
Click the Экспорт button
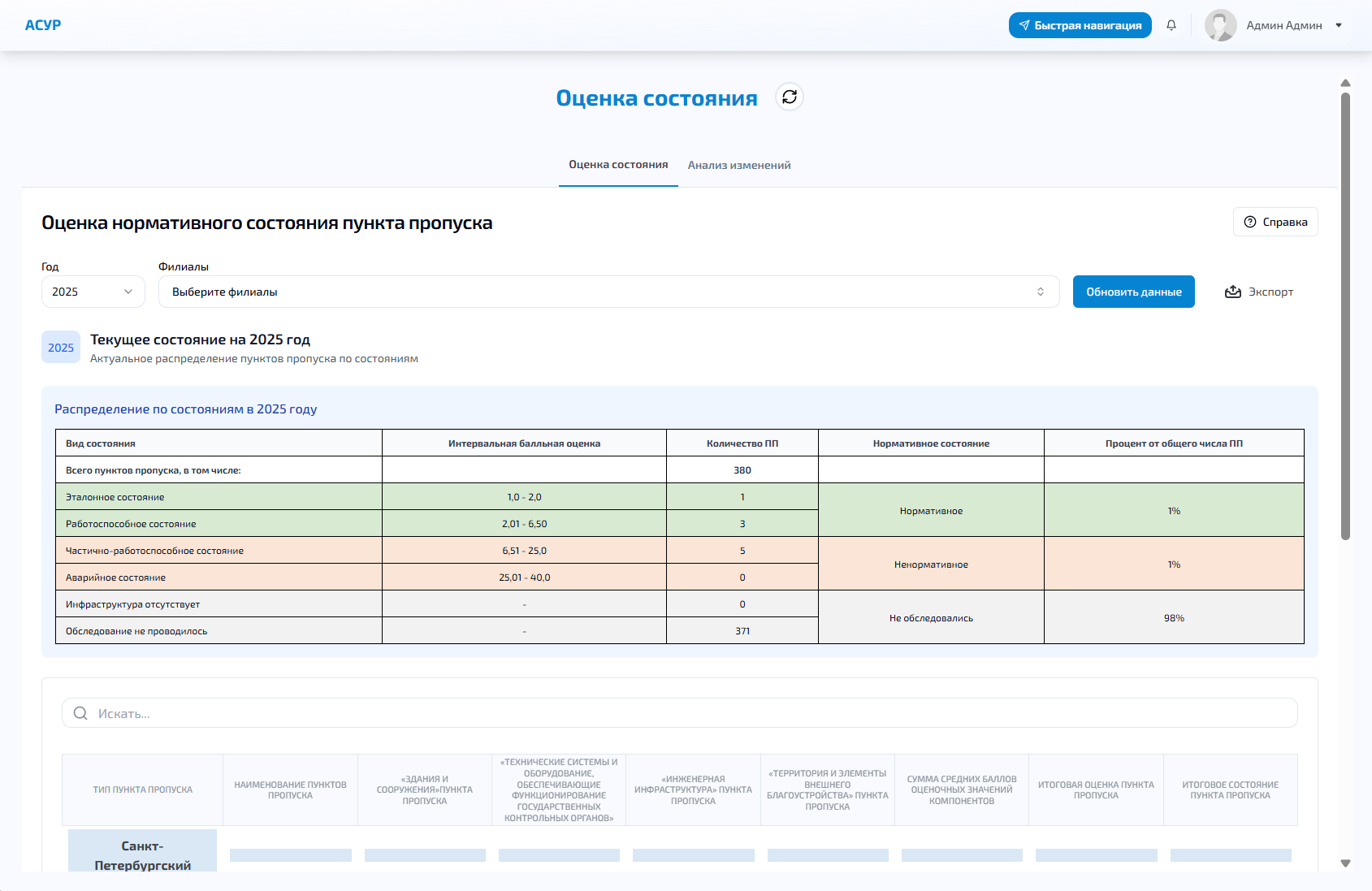click(x=1259, y=292)
